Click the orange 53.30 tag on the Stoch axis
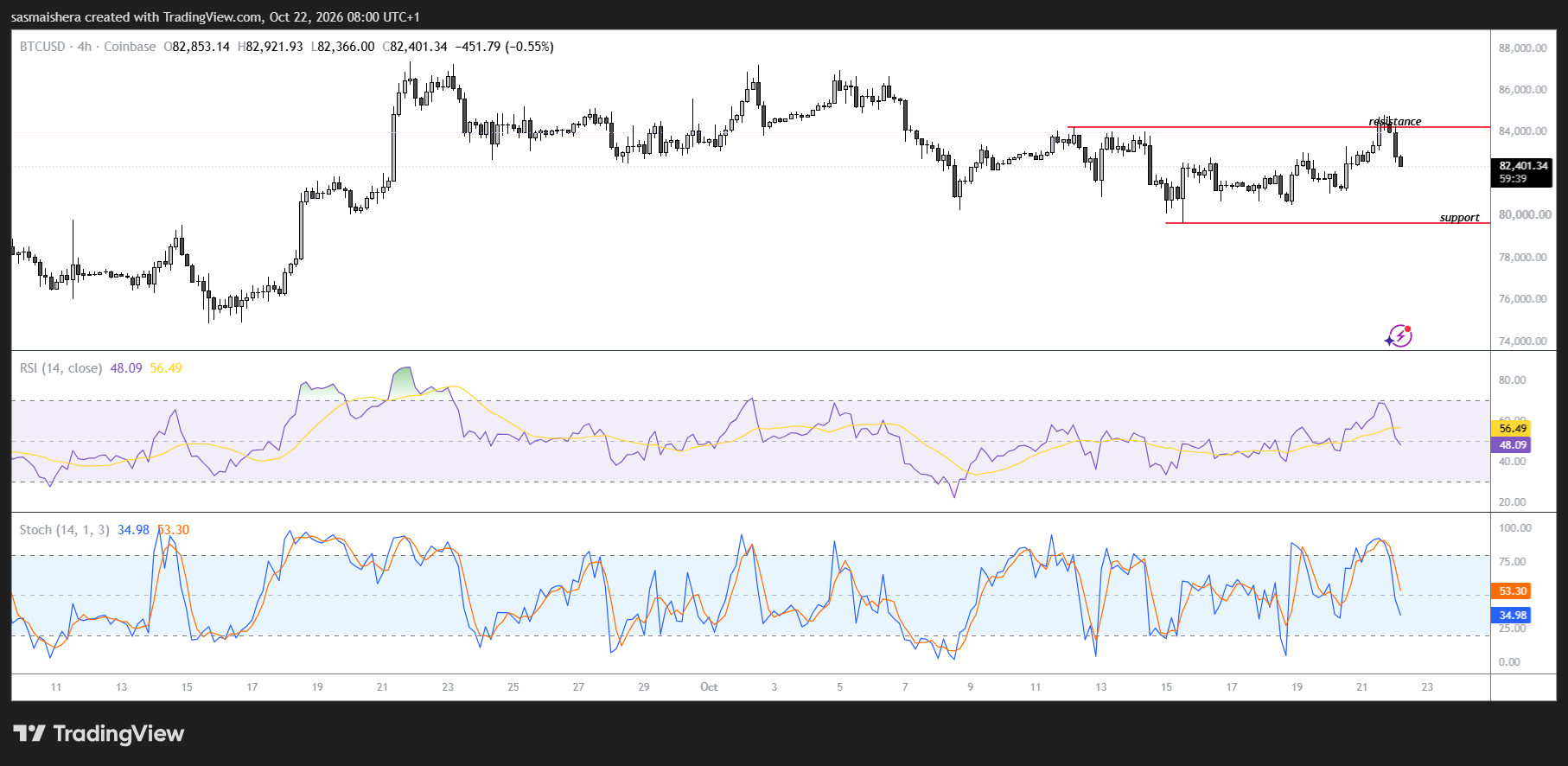The height and width of the screenshot is (766, 1568). tap(1512, 591)
